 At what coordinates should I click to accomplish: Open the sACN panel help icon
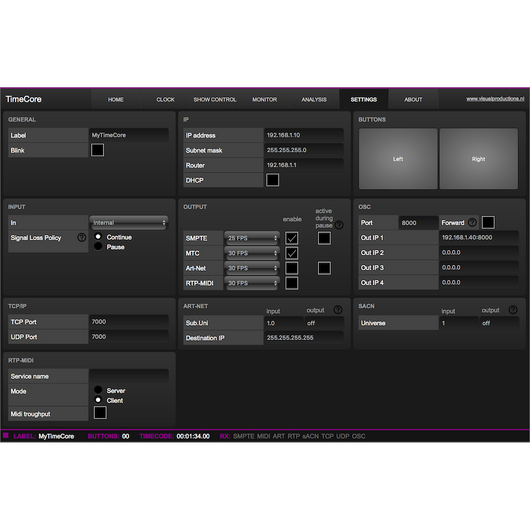pyautogui.click(x=513, y=310)
